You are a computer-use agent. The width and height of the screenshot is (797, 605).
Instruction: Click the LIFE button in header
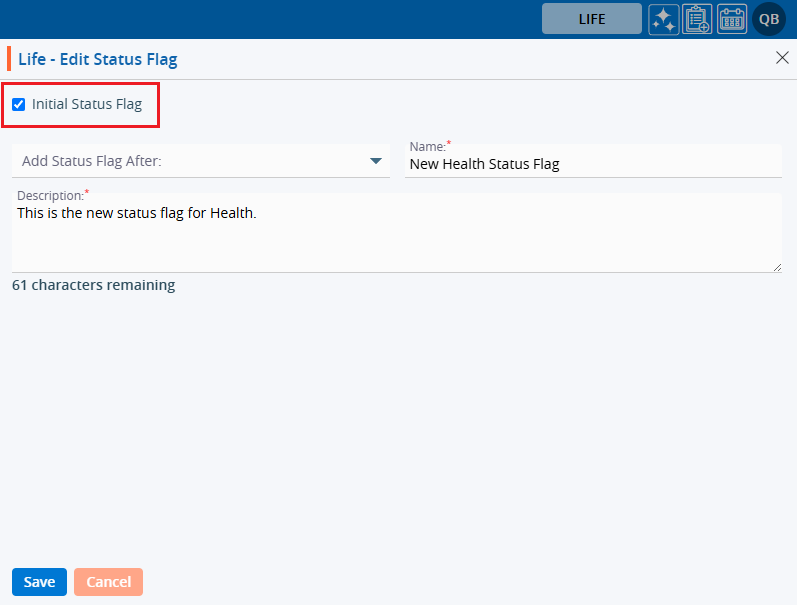pyautogui.click(x=592, y=19)
